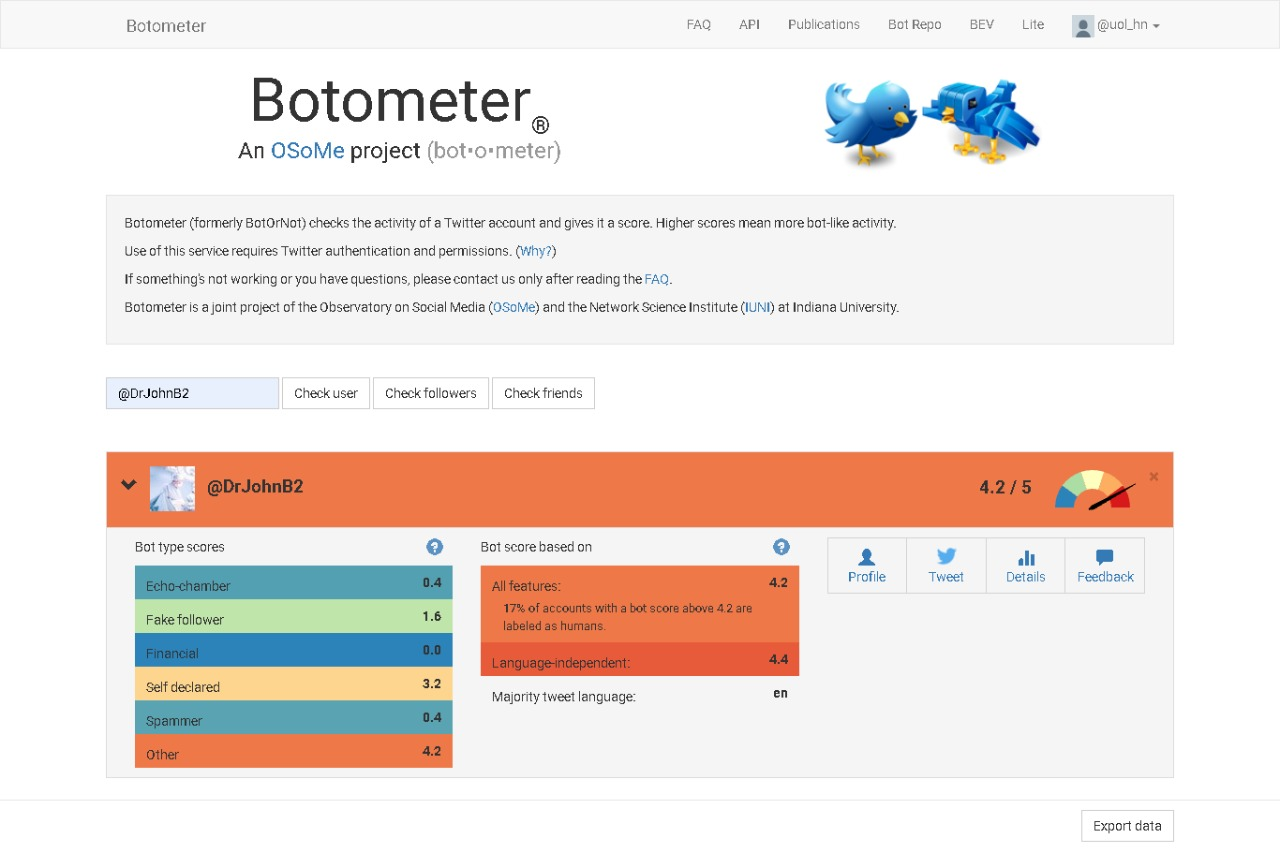Click the @DrJohnB2 account name header
This screenshot has height=853, width=1280.
tap(255, 487)
